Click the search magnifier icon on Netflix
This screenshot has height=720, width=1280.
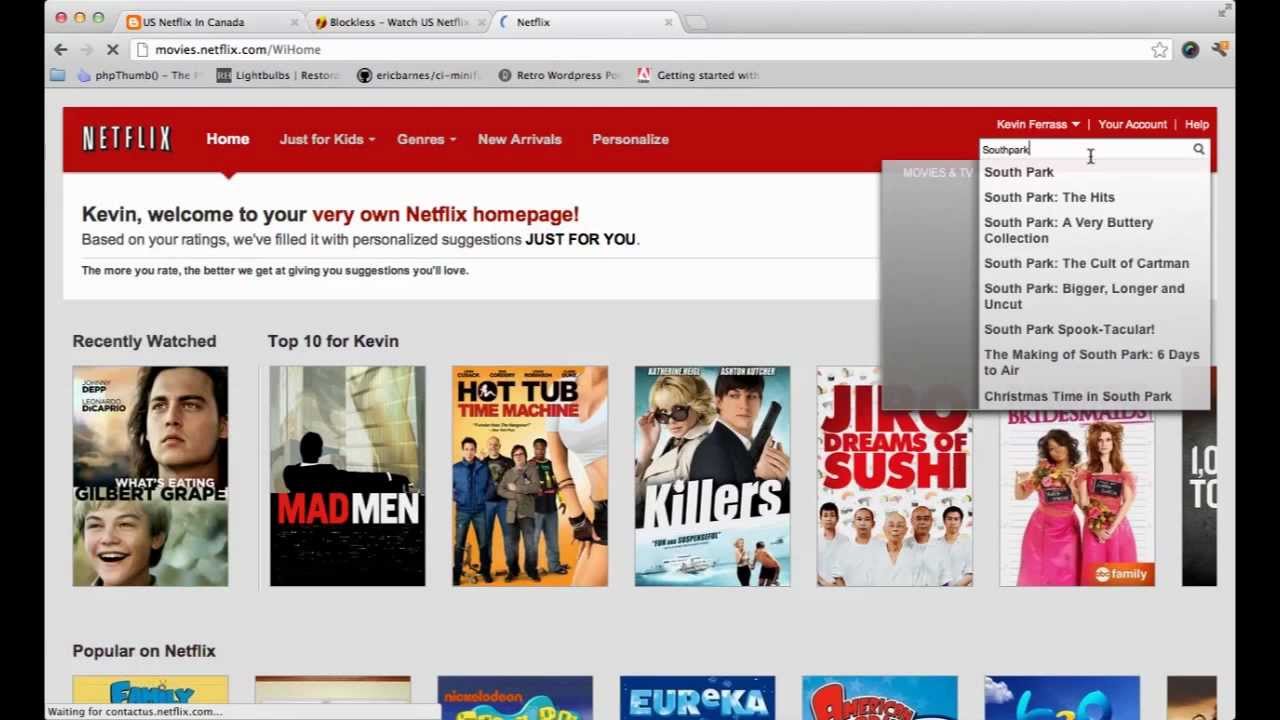[1198, 149]
